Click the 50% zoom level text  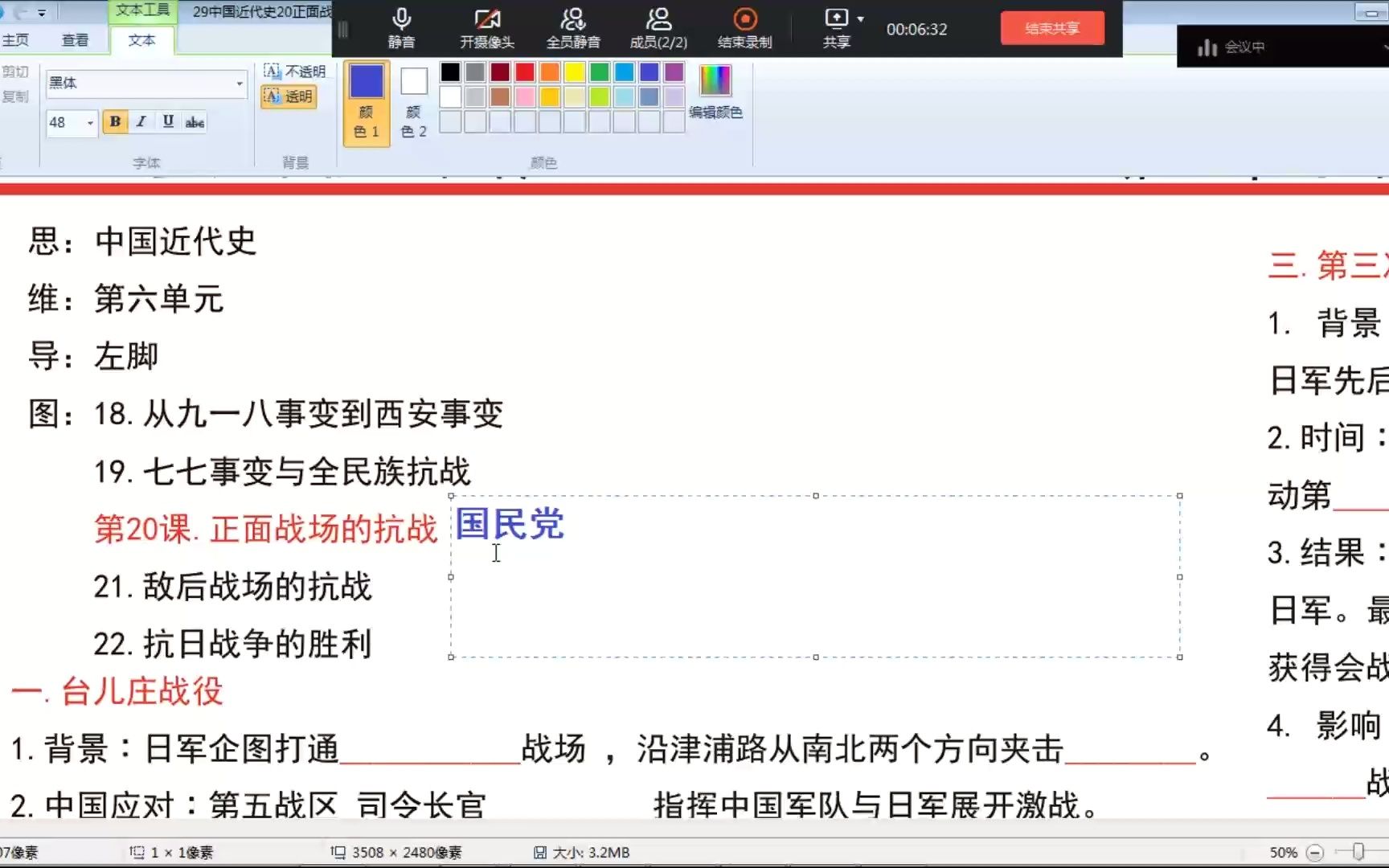1284,852
